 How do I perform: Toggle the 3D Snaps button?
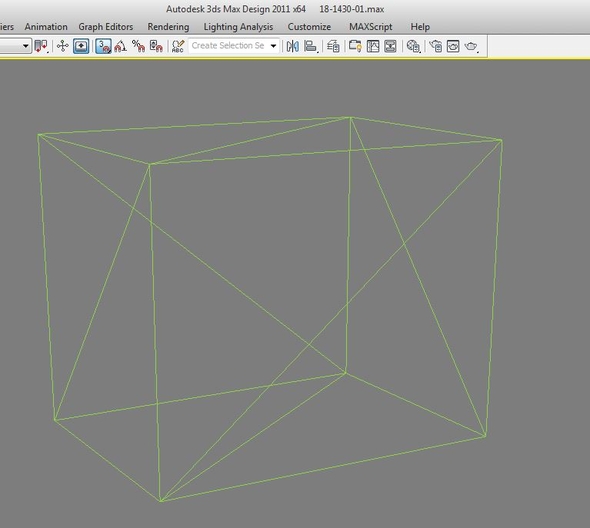103,46
